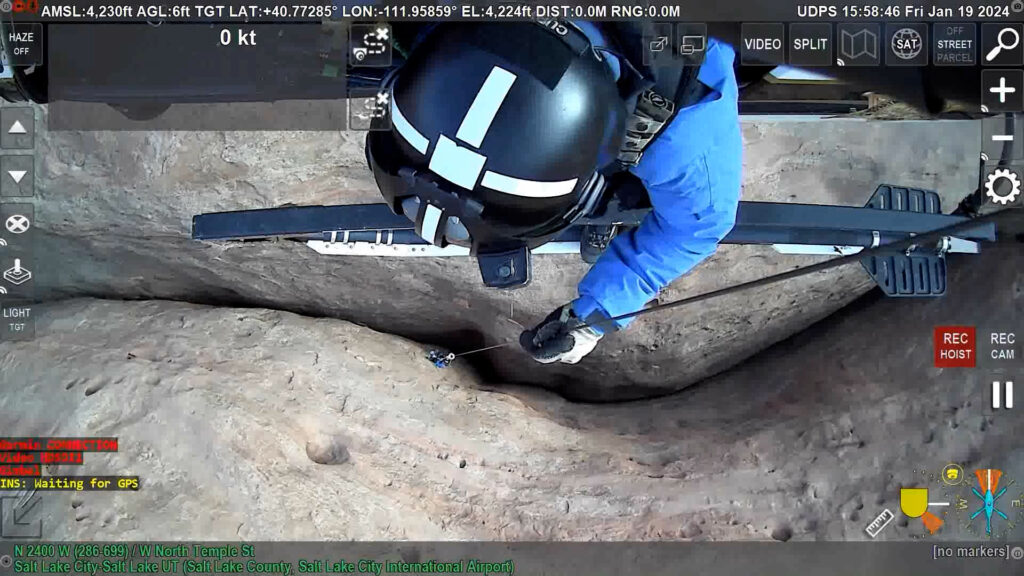Switch to SPLIT view
The width and height of the screenshot is (1024, 576).
809,45
